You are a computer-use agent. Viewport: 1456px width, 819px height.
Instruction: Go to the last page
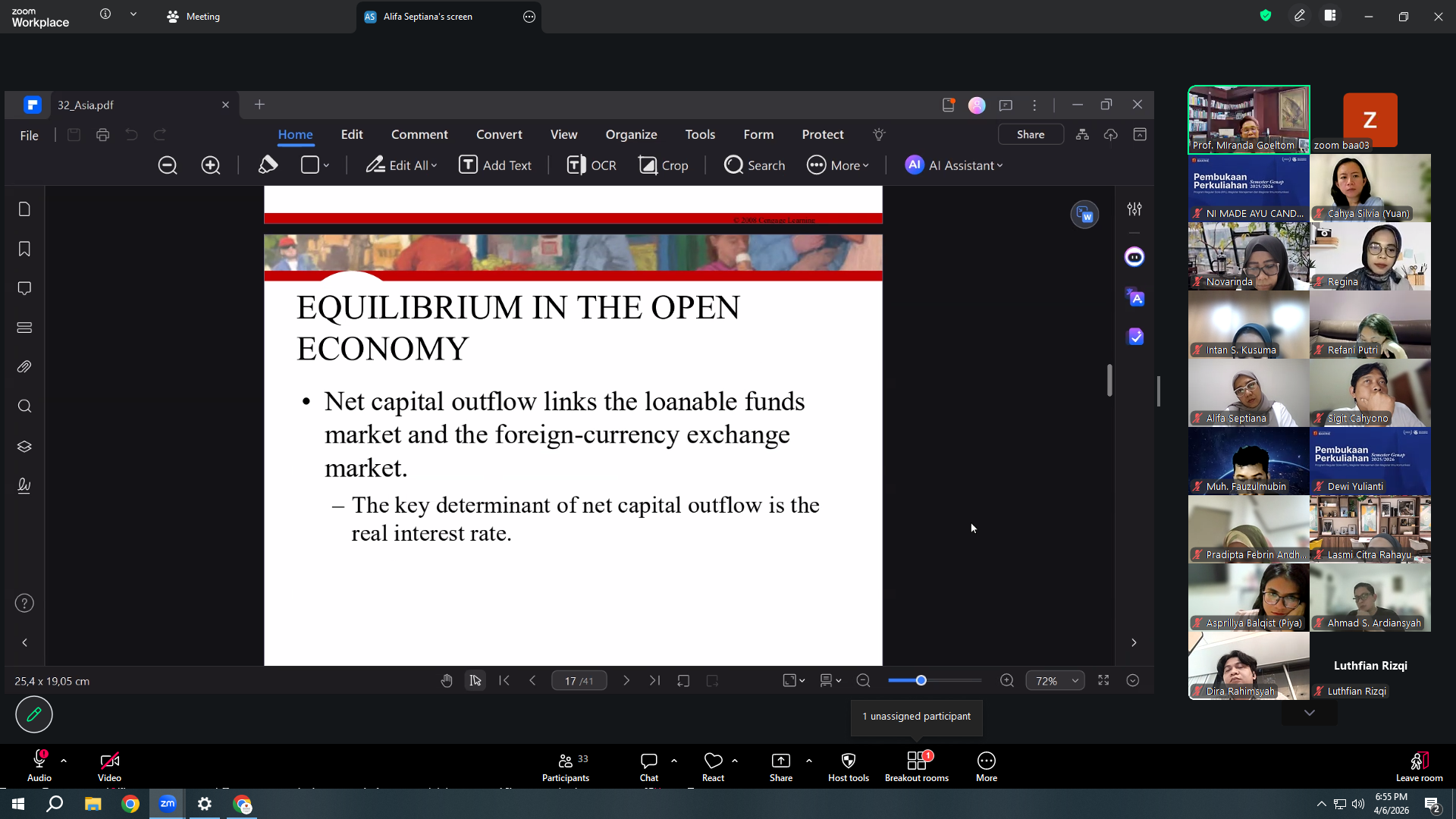click(x=655, y=681)
